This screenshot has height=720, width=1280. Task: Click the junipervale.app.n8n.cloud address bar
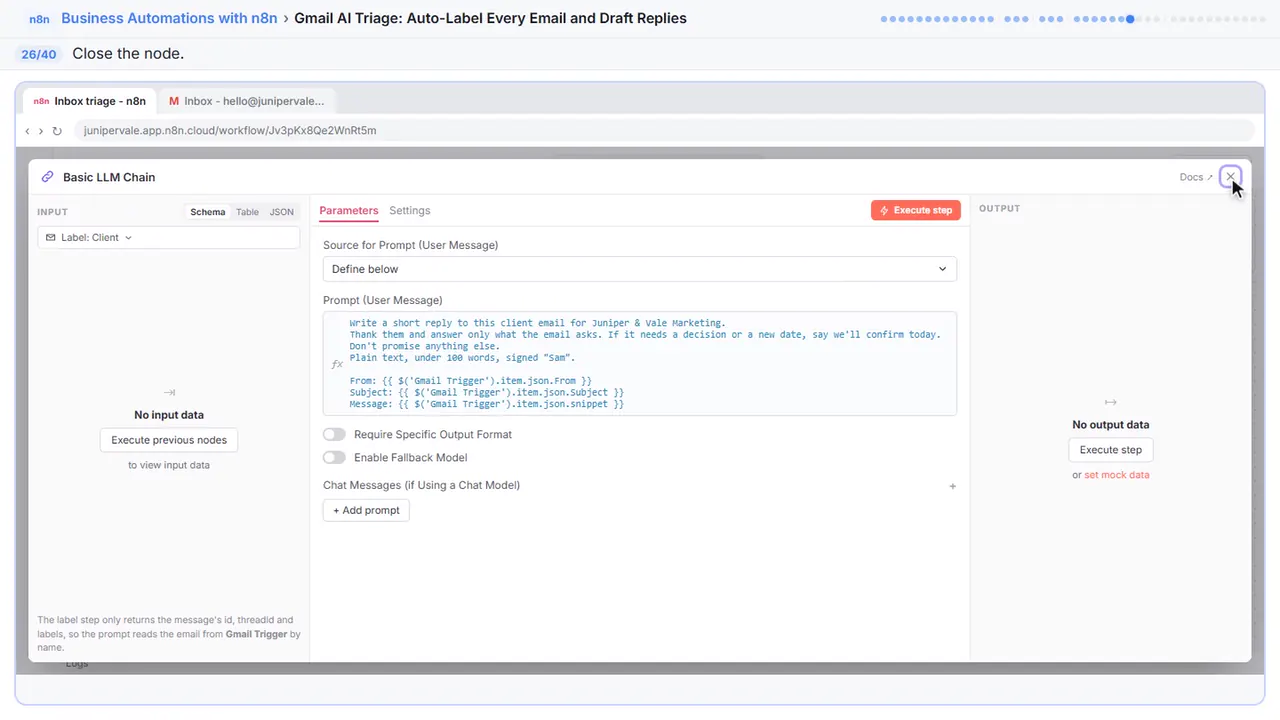pos(663,131)
